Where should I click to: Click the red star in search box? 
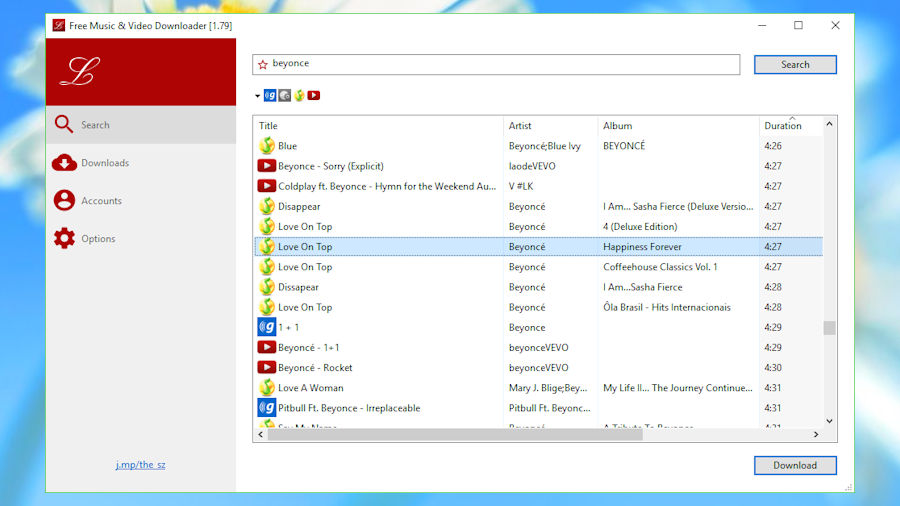(263, 64)
